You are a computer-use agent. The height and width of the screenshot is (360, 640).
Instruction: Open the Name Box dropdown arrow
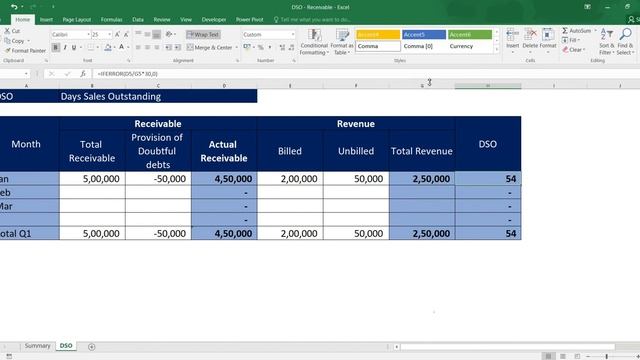(x=27, y=74)
